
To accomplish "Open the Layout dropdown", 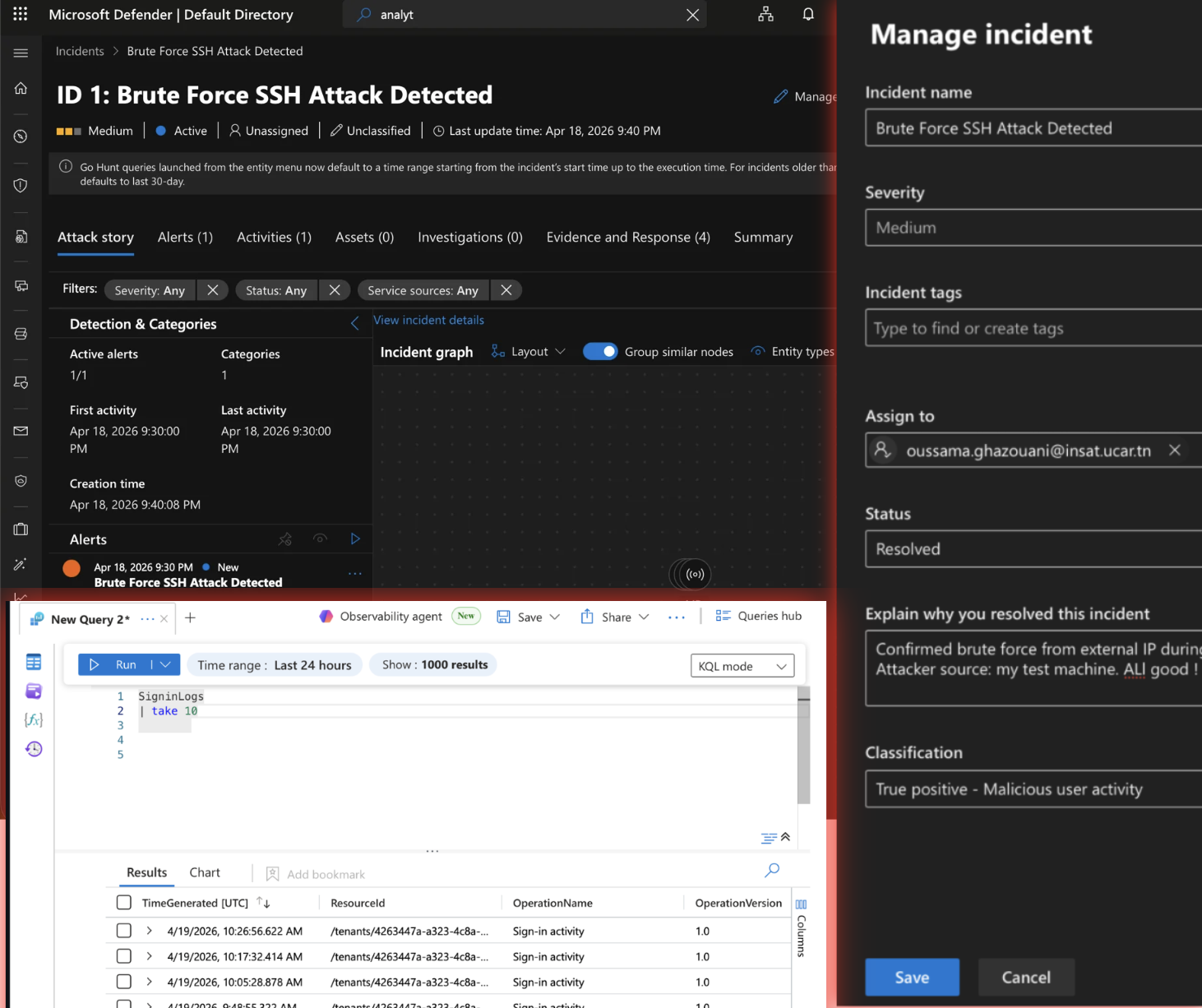I will pos(529,351).
